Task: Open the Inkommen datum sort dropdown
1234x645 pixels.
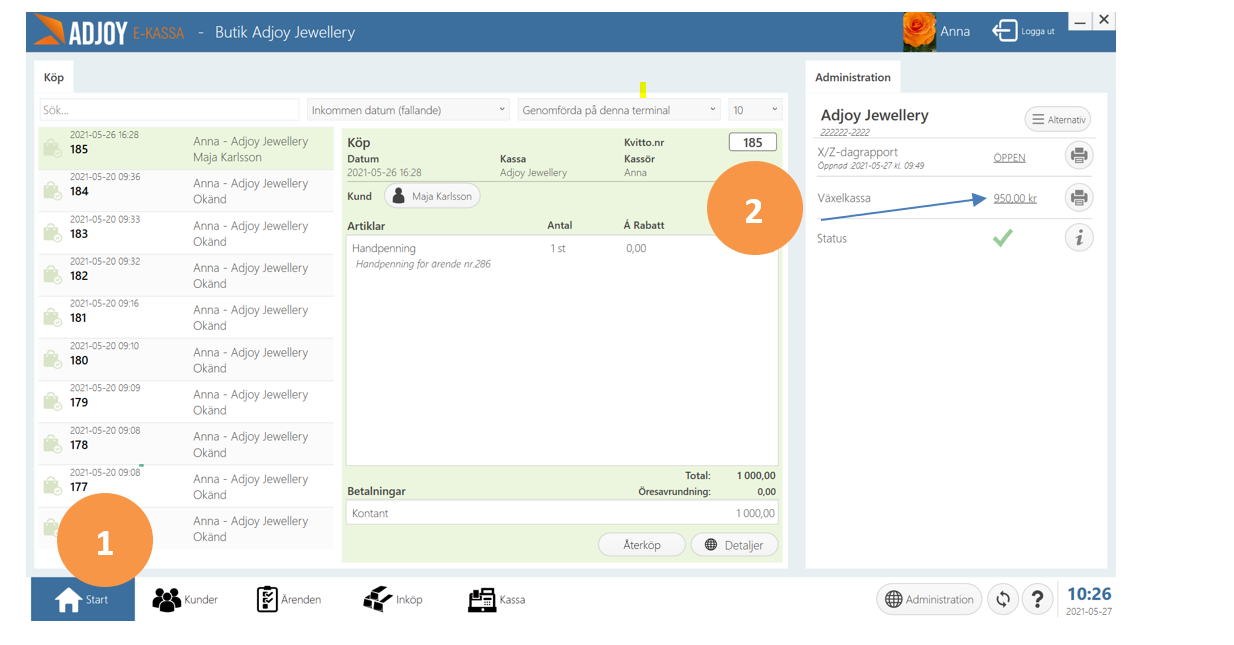Action: 409,110
